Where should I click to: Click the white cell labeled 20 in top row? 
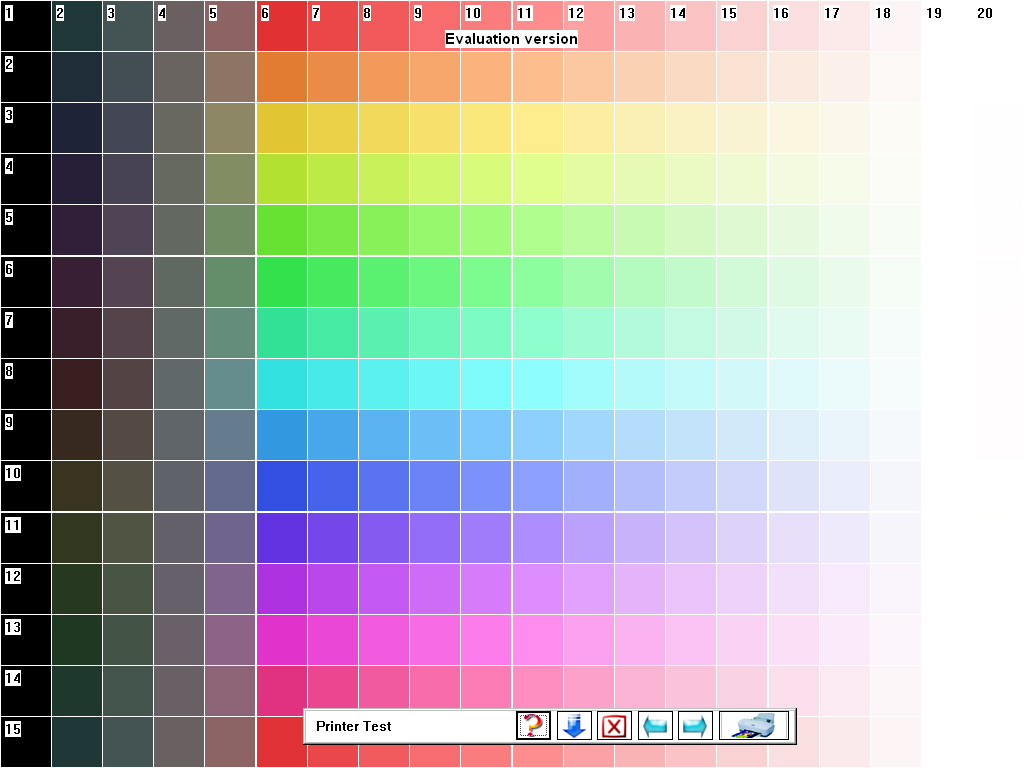point(997,26)
